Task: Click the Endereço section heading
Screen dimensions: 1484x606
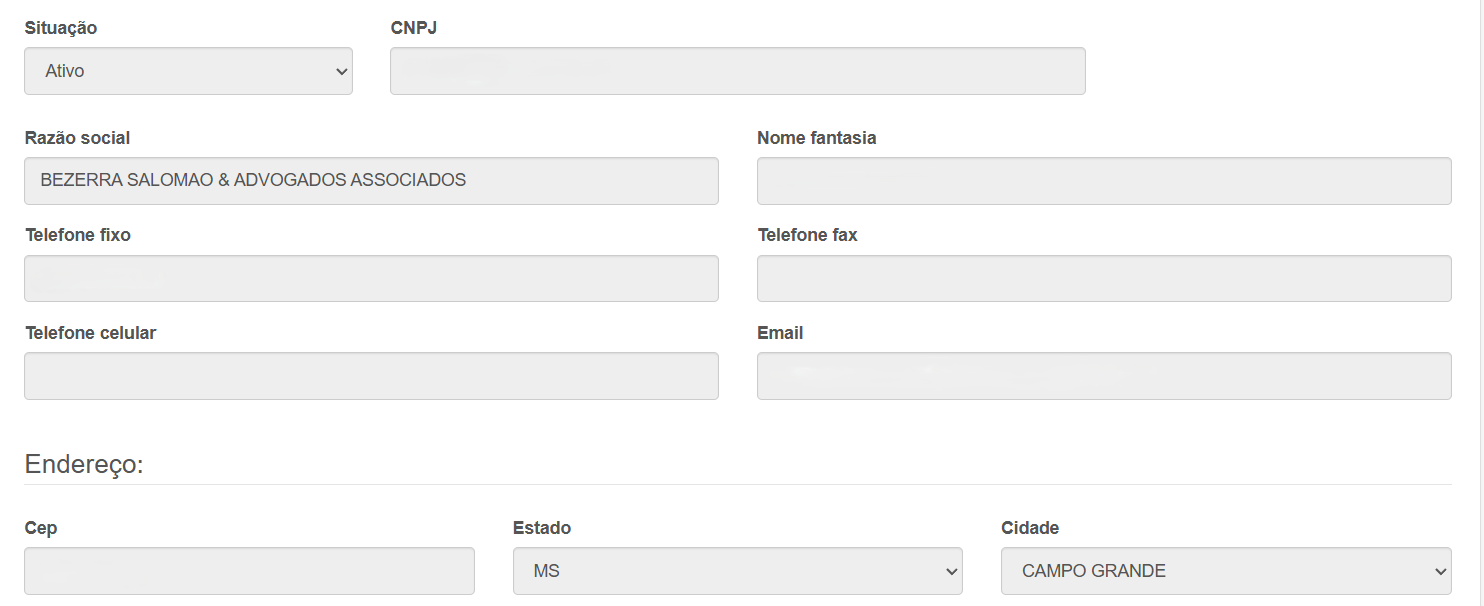Action: pos(83,463)
